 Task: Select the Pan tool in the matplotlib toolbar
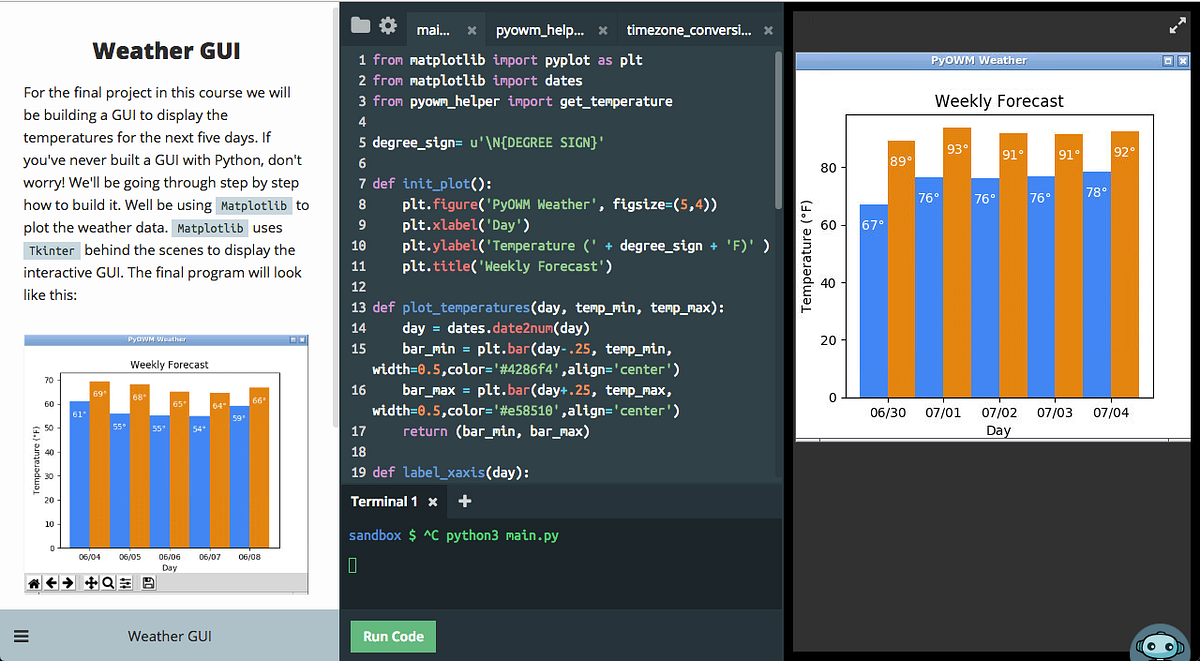[x=91, y=582]
